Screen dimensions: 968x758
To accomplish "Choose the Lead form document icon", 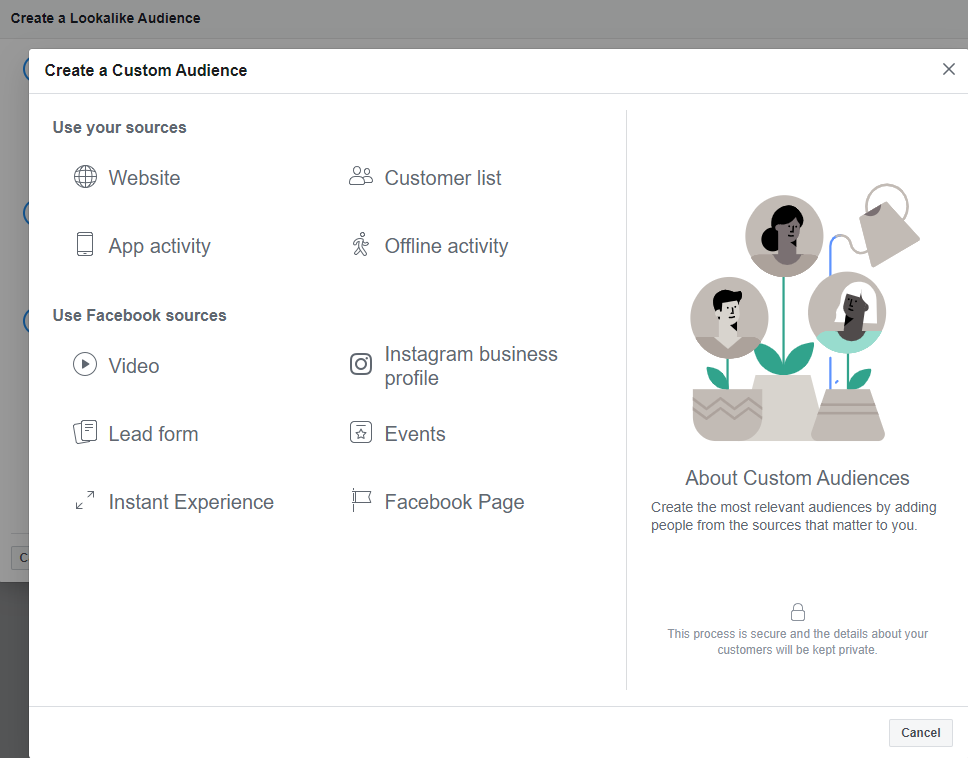I will pyautogui.click(x=85, y=432).
